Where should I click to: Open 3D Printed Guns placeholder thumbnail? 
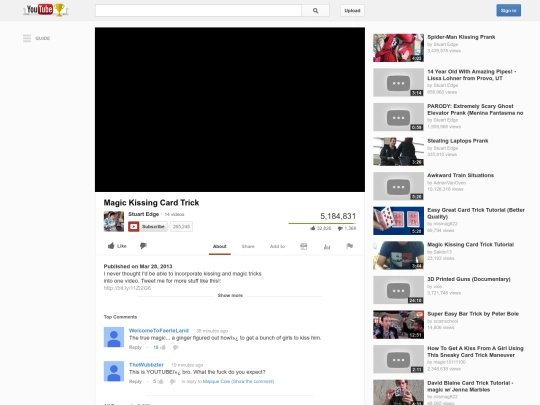coord(398,290)
